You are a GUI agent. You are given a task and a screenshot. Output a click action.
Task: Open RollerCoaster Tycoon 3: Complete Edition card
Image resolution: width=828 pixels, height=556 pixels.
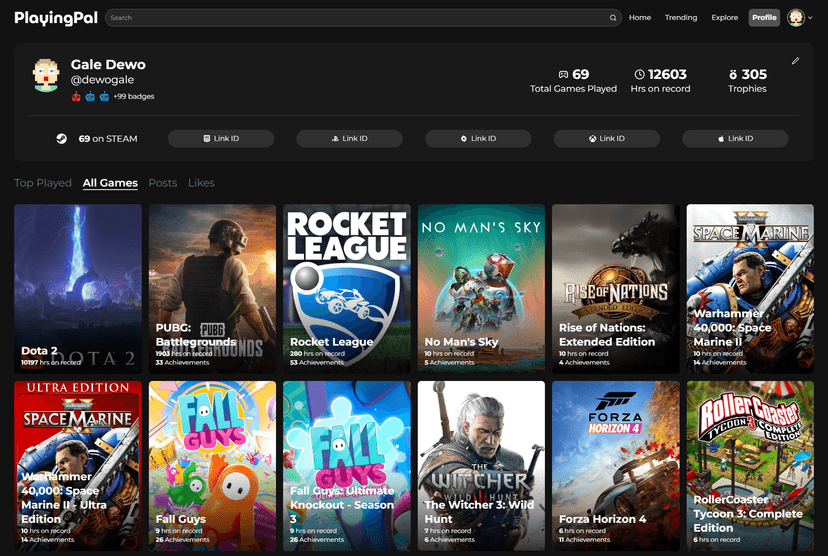(x=750, y=466)
